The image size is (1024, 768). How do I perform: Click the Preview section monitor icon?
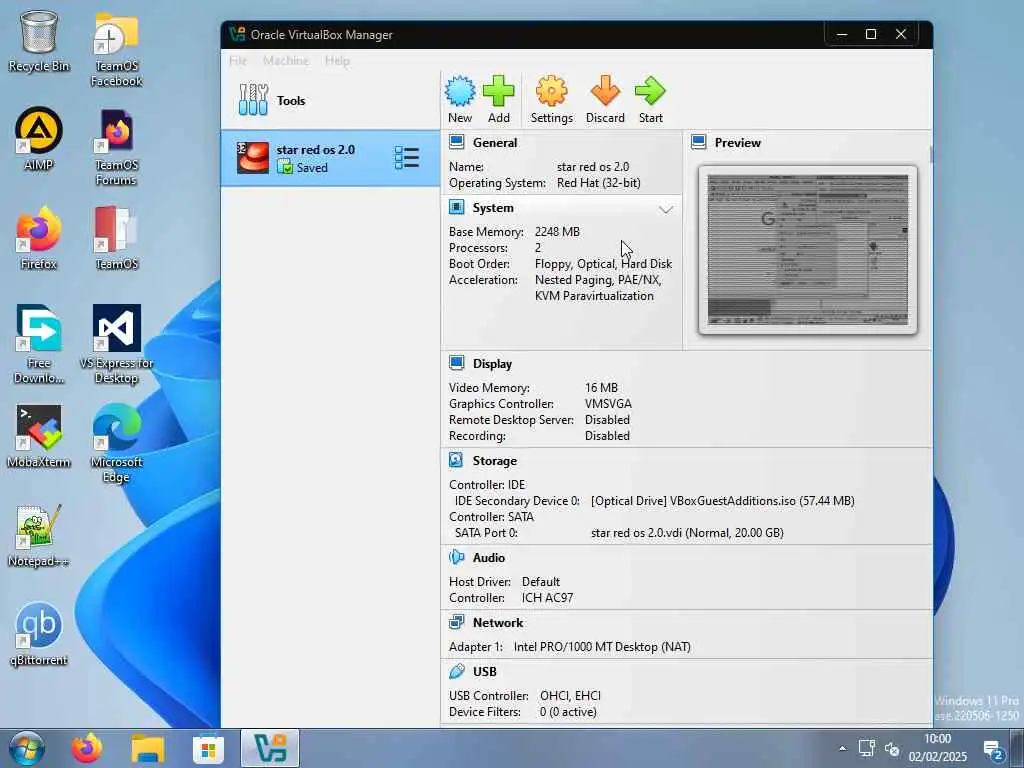tap(699, 142)
